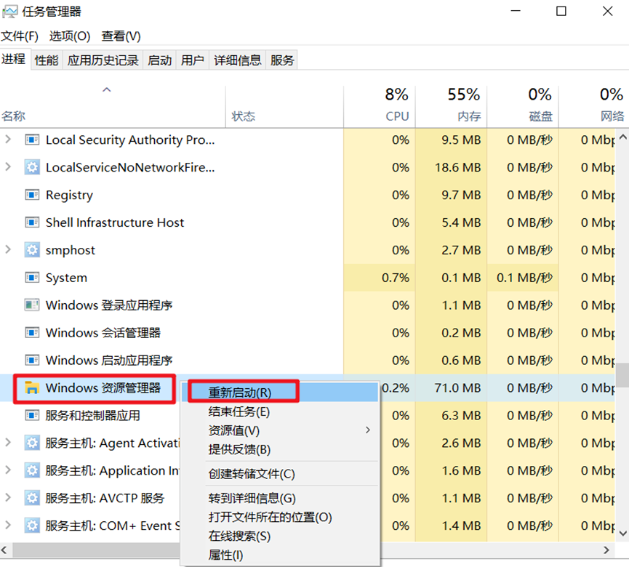
Task: Expand 服务主机: COM+ Event row
Action: 8,525
